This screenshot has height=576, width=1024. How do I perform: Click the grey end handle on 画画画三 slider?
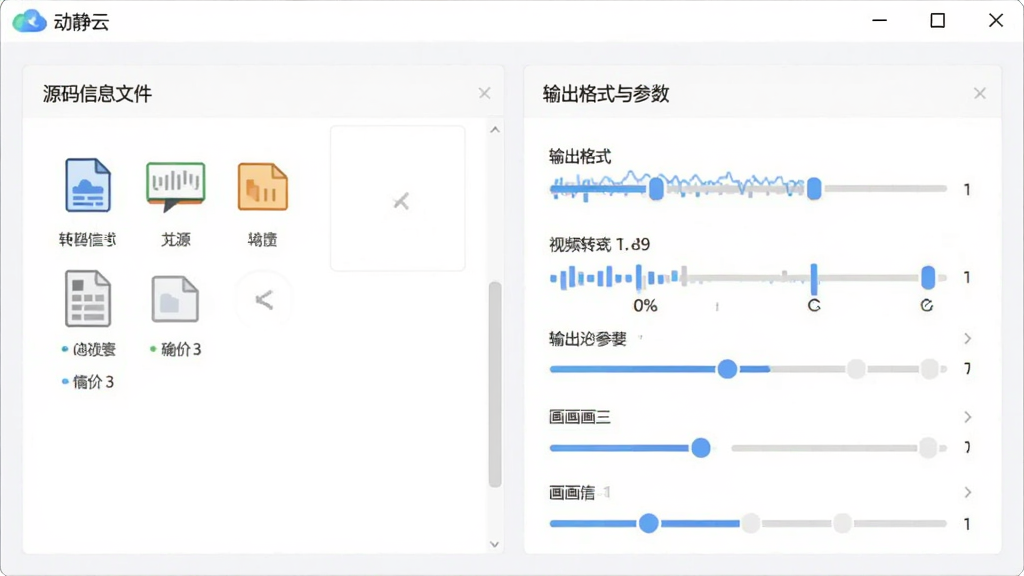coord(928,447)
